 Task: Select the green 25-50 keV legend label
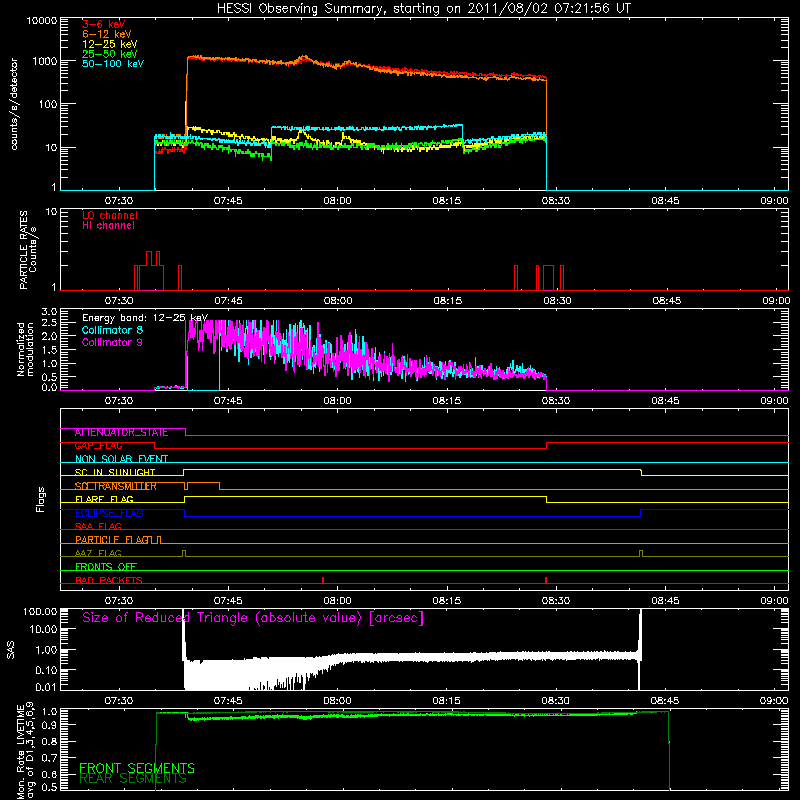point(110,54)
